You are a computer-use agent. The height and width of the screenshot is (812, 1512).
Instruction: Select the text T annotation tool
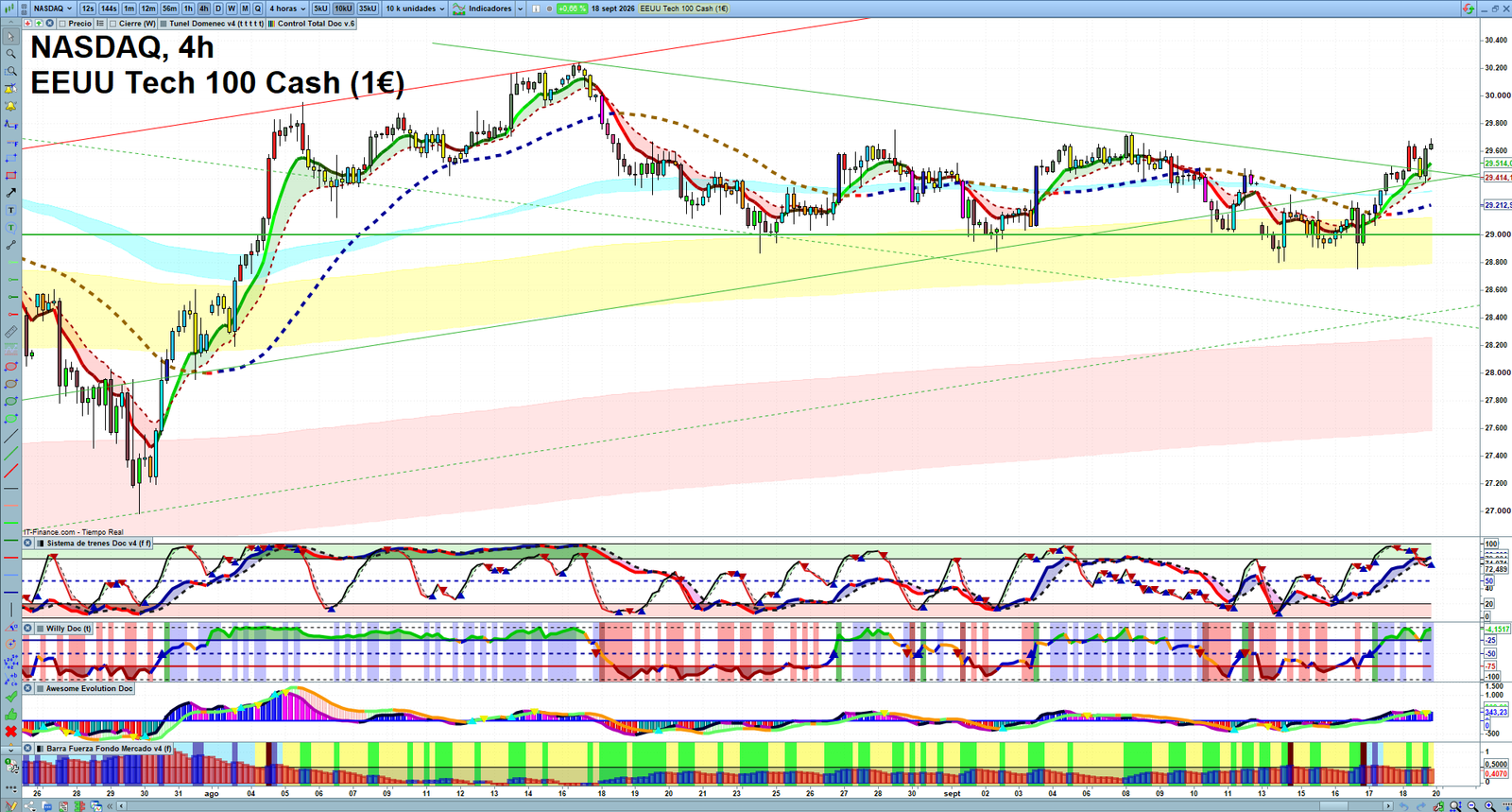pos(11,210)
